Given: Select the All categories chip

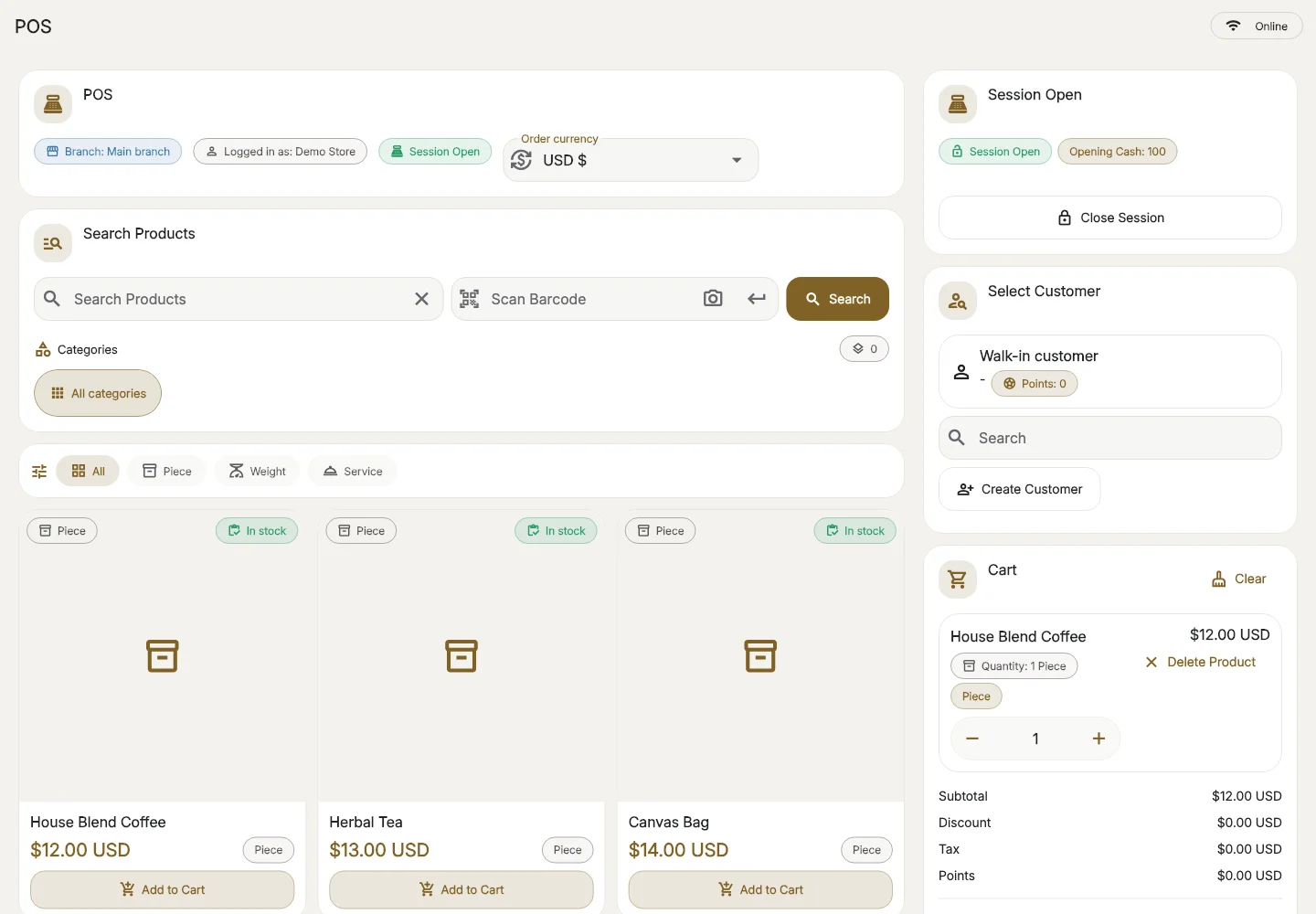Looking at the screenshot, I should [x=98, y=393].
